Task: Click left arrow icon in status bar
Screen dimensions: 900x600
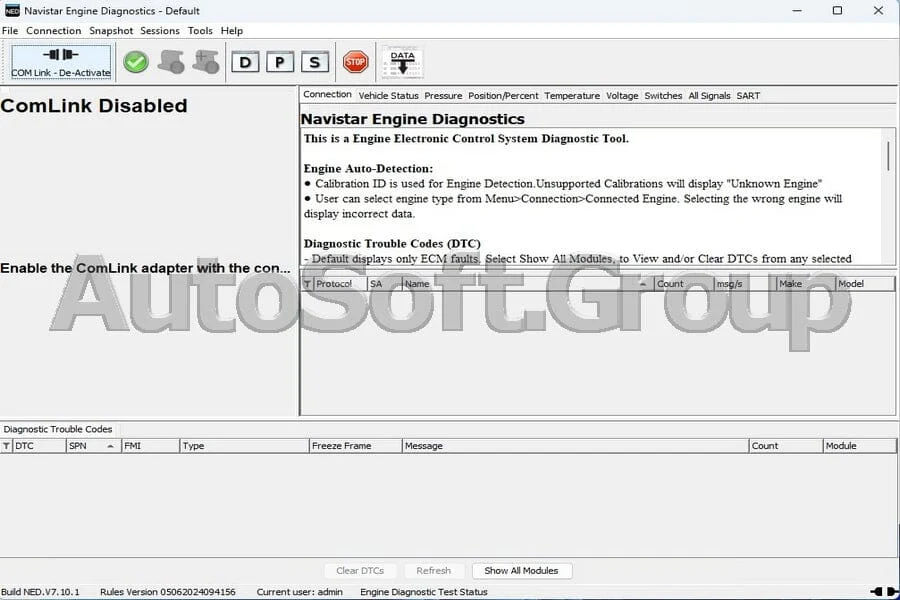Action: coord(876,592)
